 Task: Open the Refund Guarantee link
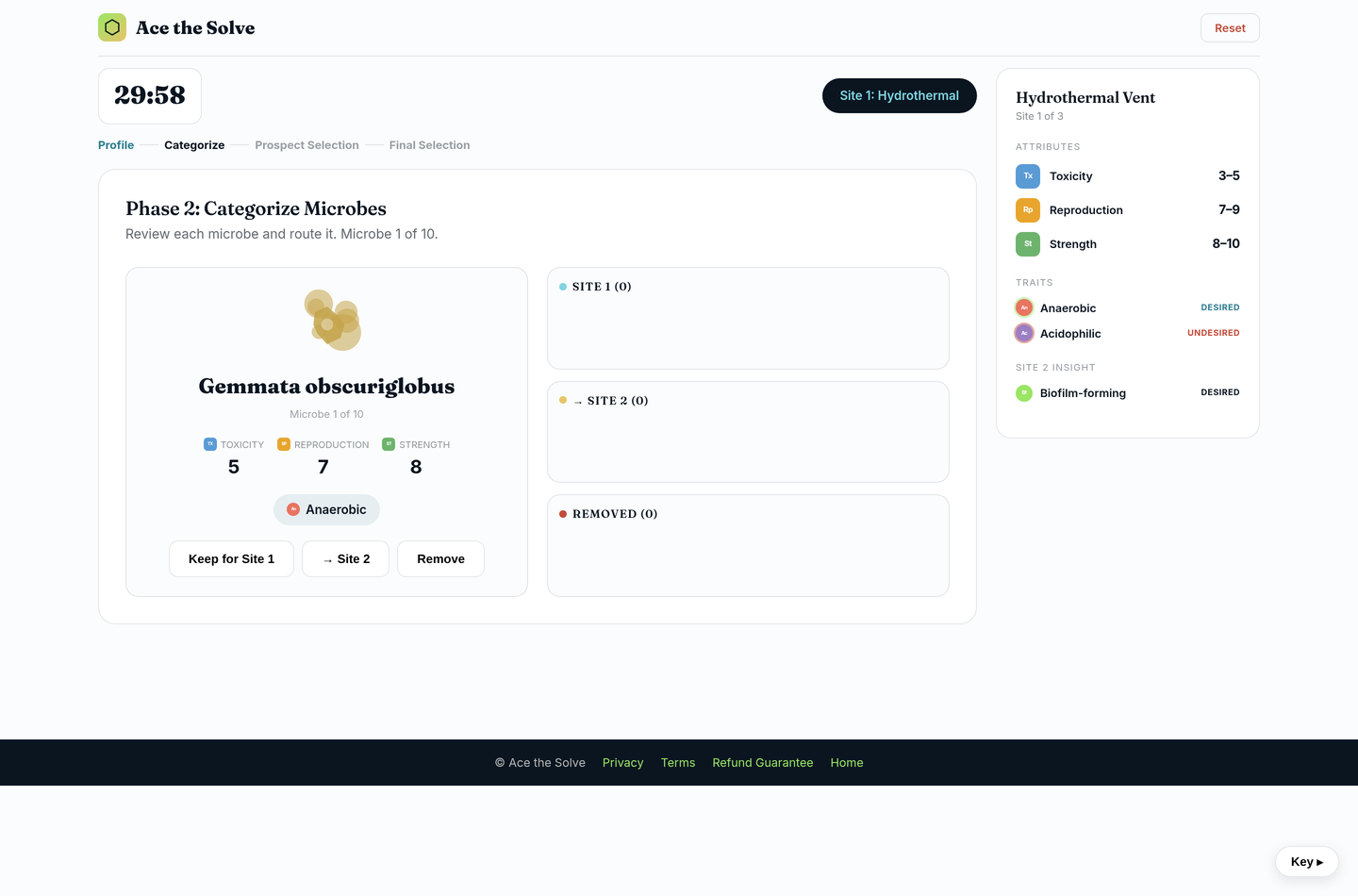pos(763,763)
